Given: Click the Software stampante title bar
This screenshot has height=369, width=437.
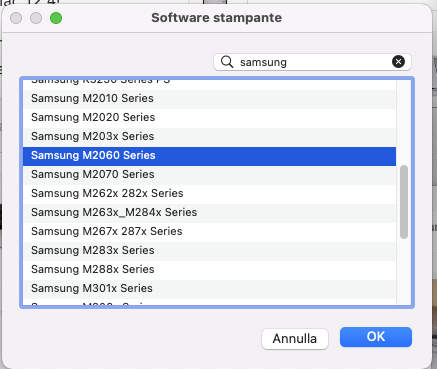Looking at the screenshot, I should (x=217, y=18).
